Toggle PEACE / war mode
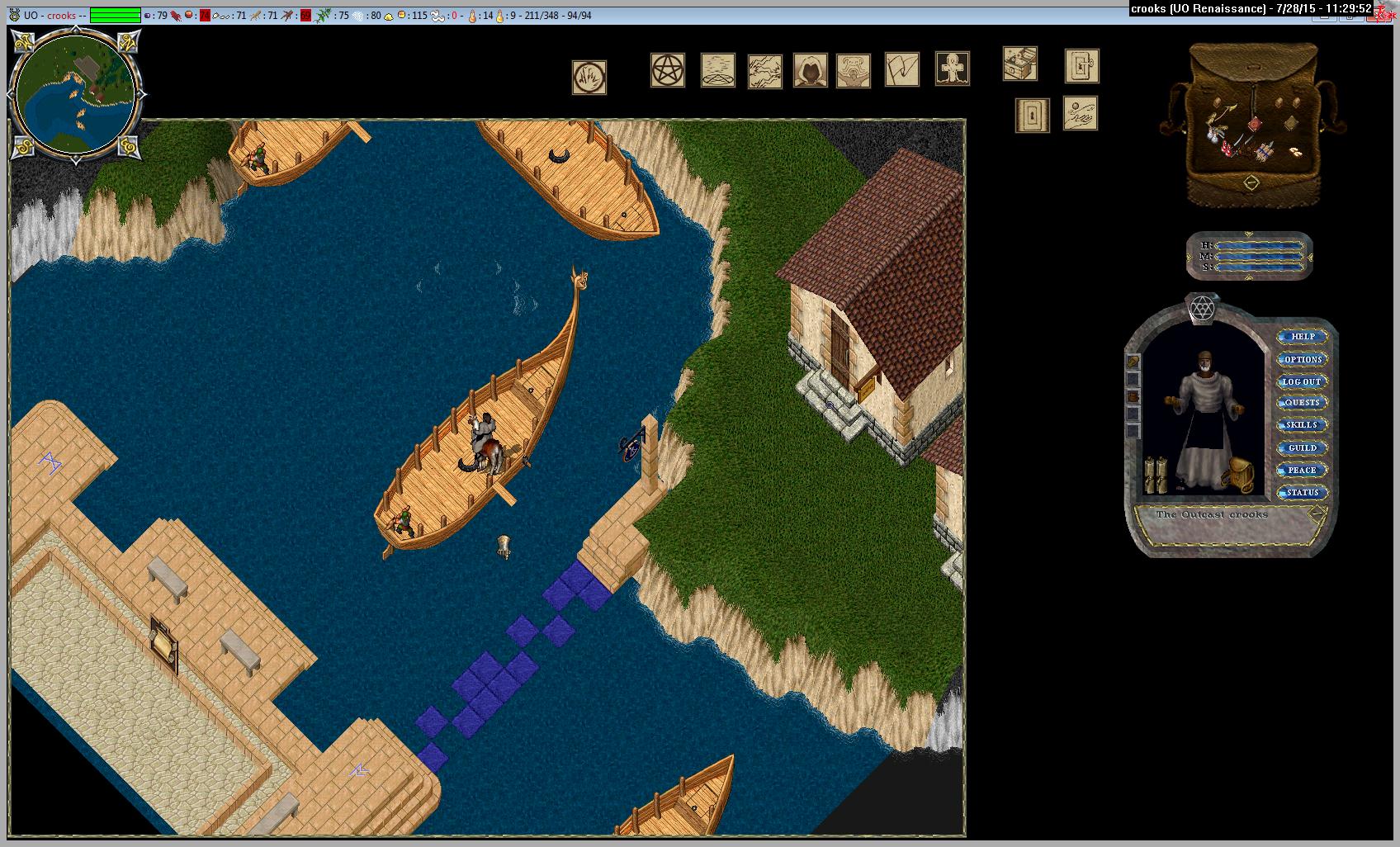 1303,470
